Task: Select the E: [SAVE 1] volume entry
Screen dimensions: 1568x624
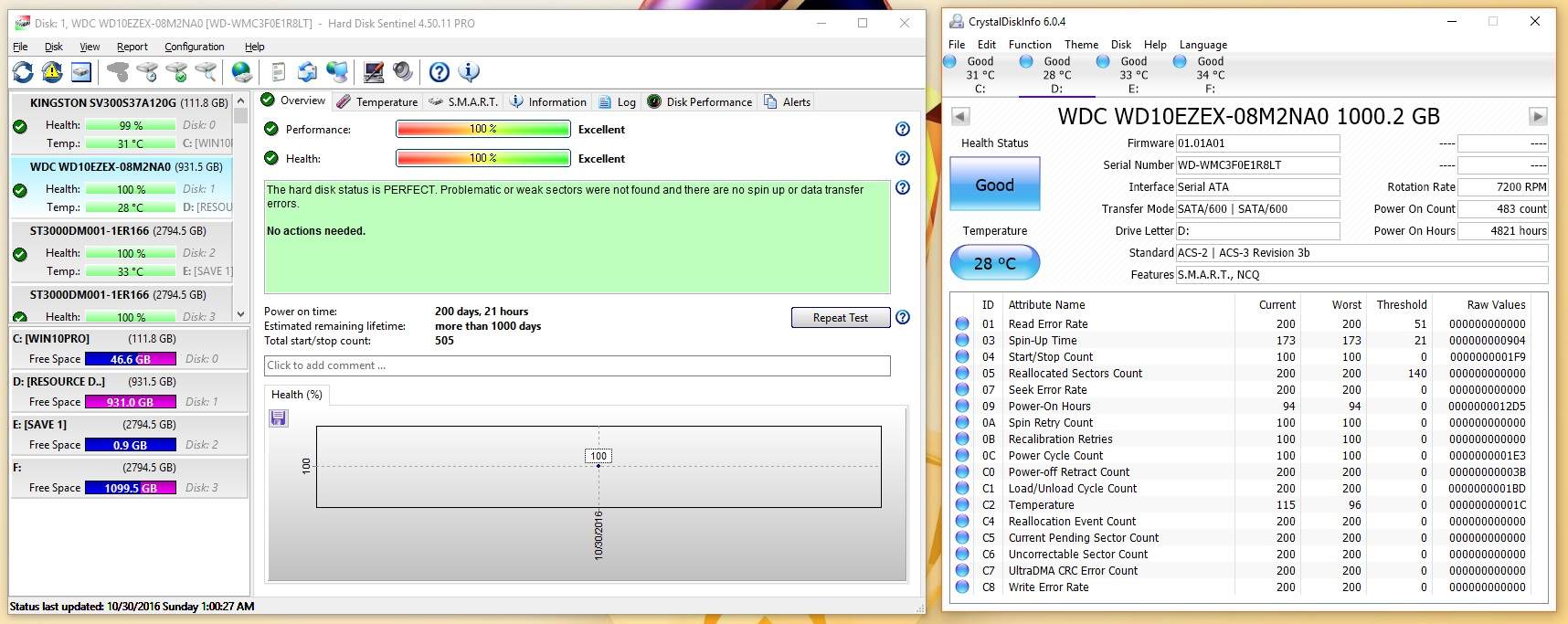Action: 129,434
